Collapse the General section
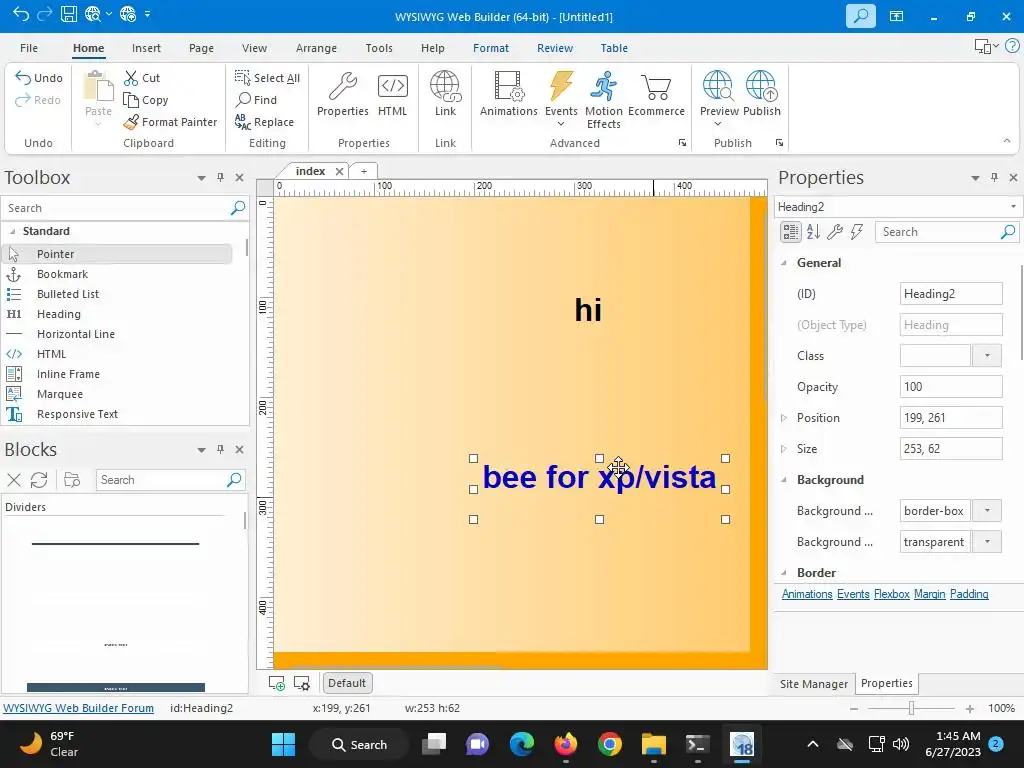Viewport: 1024px width, 768px height. point(784,263)
